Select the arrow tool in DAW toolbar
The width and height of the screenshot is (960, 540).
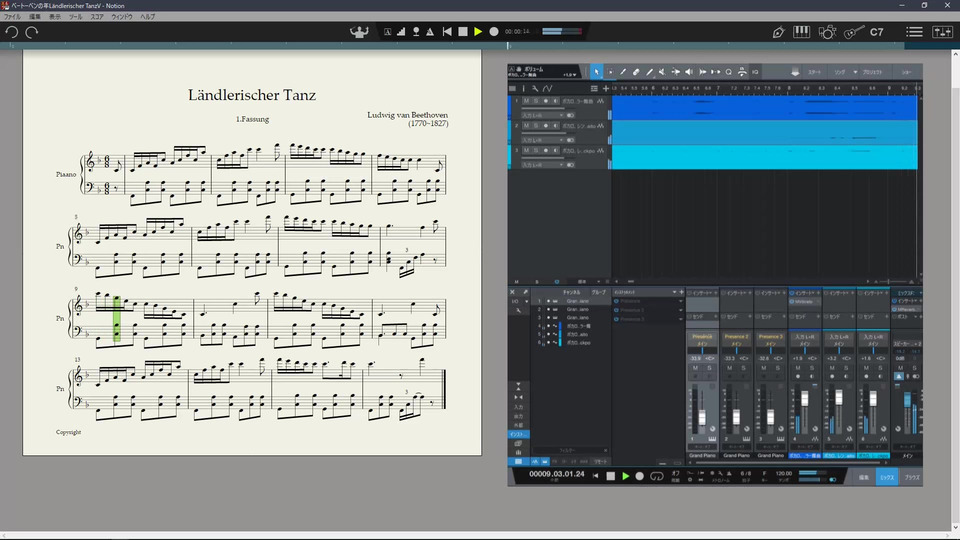pos(596,72)
